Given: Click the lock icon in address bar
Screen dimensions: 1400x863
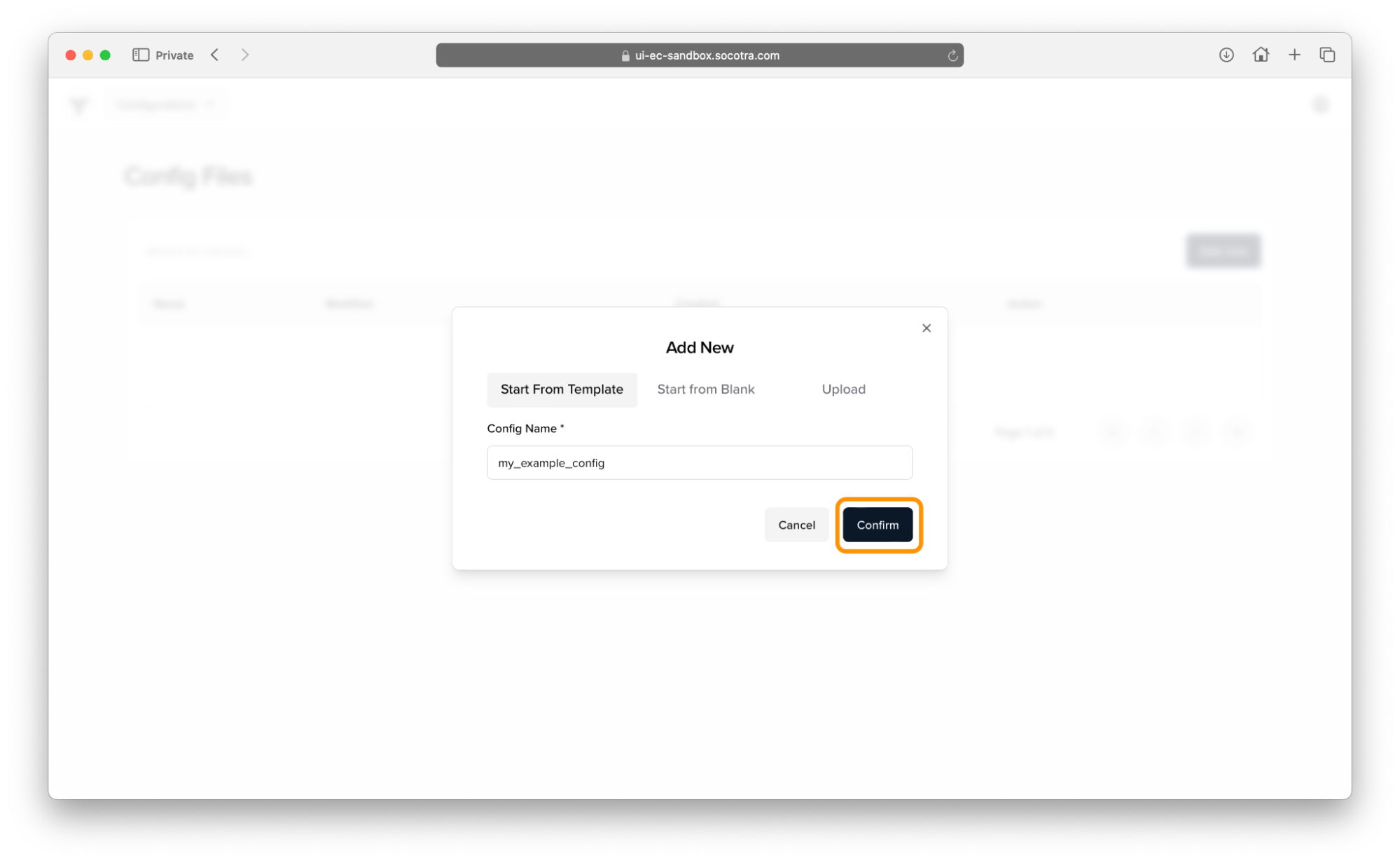Looking at the screenshot, I should (x=625, y=55).
